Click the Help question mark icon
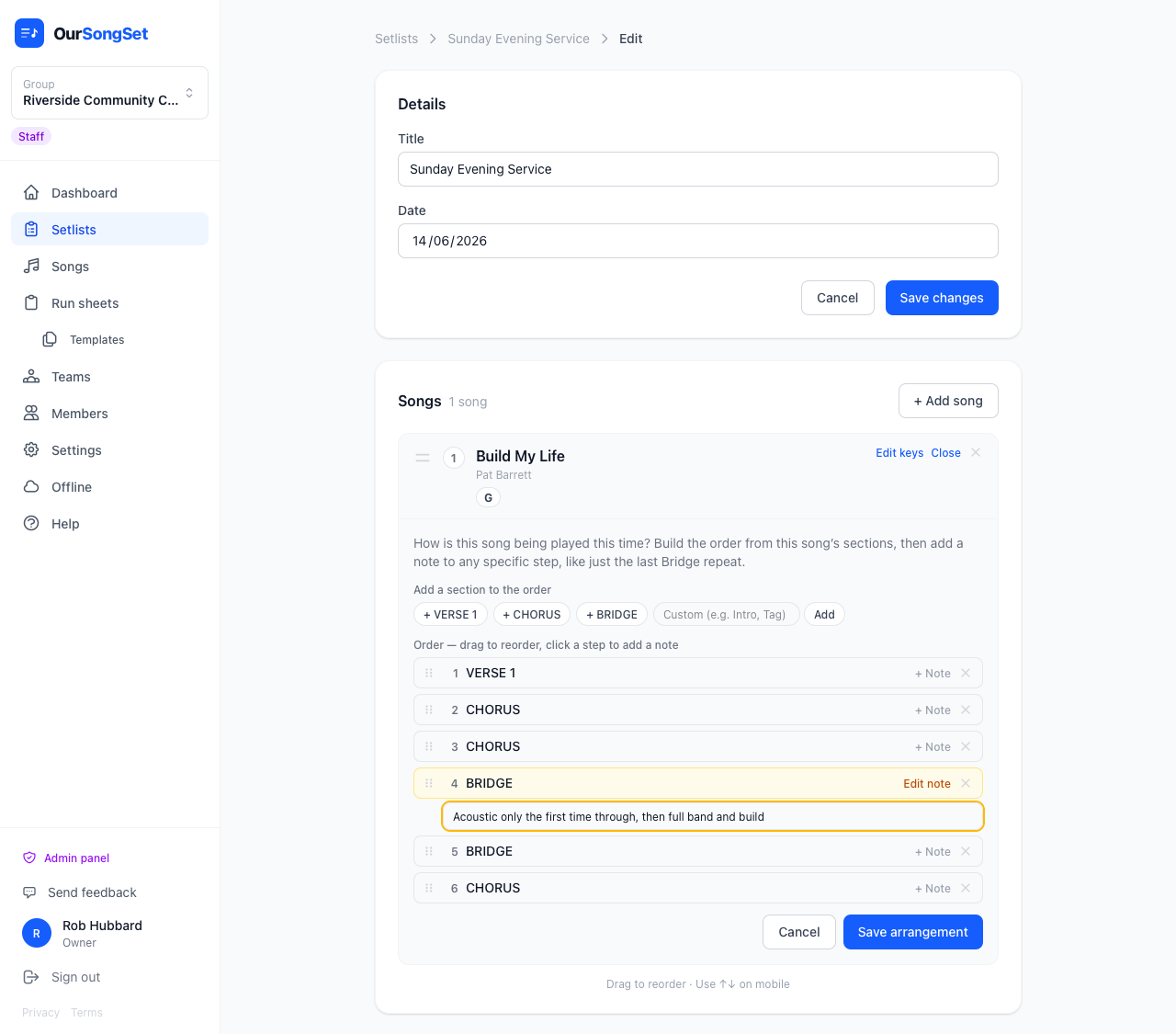Viewport: 1176px width, 1034px height. click(x=31, y=524)
